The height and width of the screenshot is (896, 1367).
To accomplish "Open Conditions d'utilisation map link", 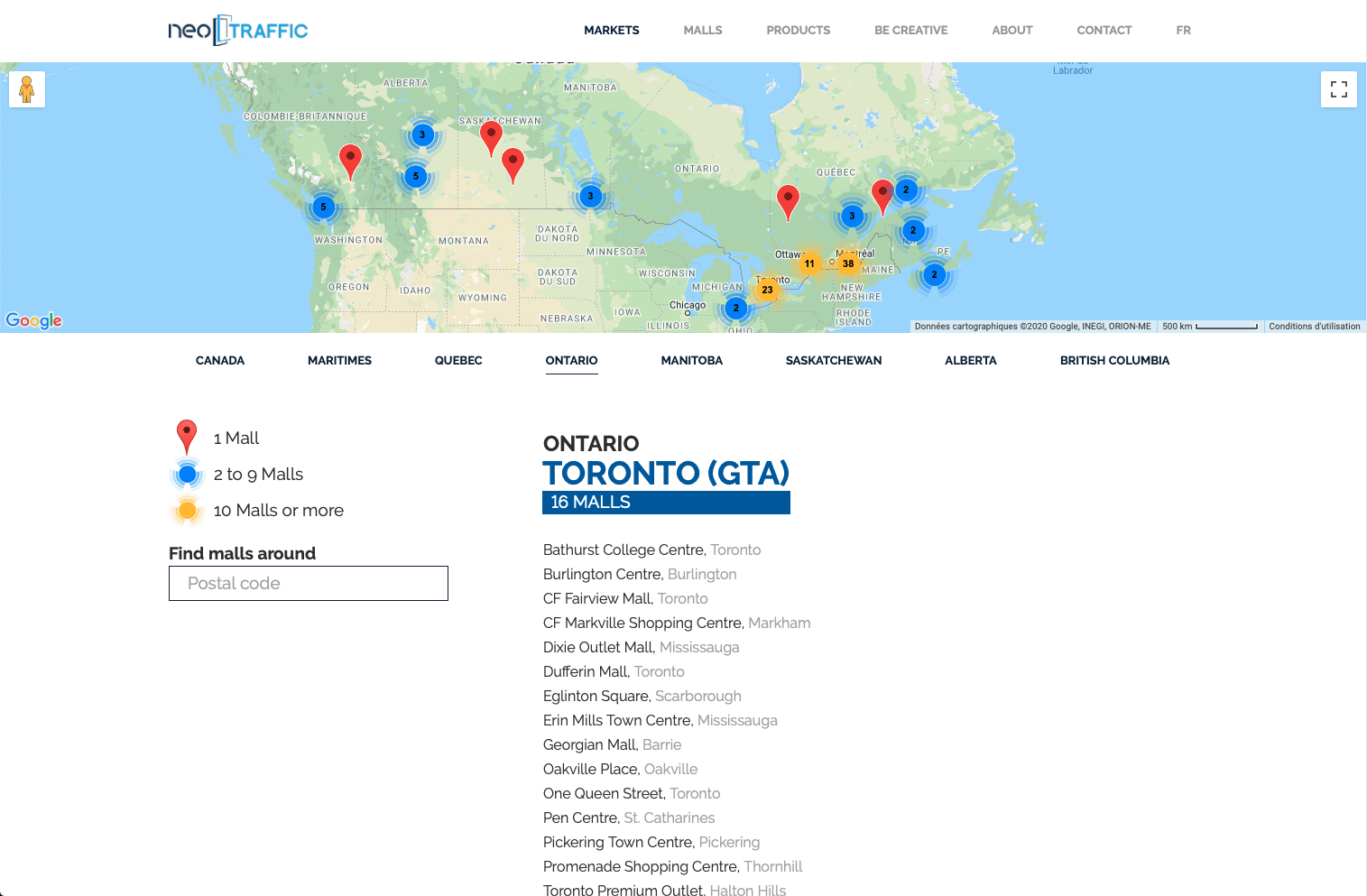I will pyautogui.click(x=1314, y=327).
